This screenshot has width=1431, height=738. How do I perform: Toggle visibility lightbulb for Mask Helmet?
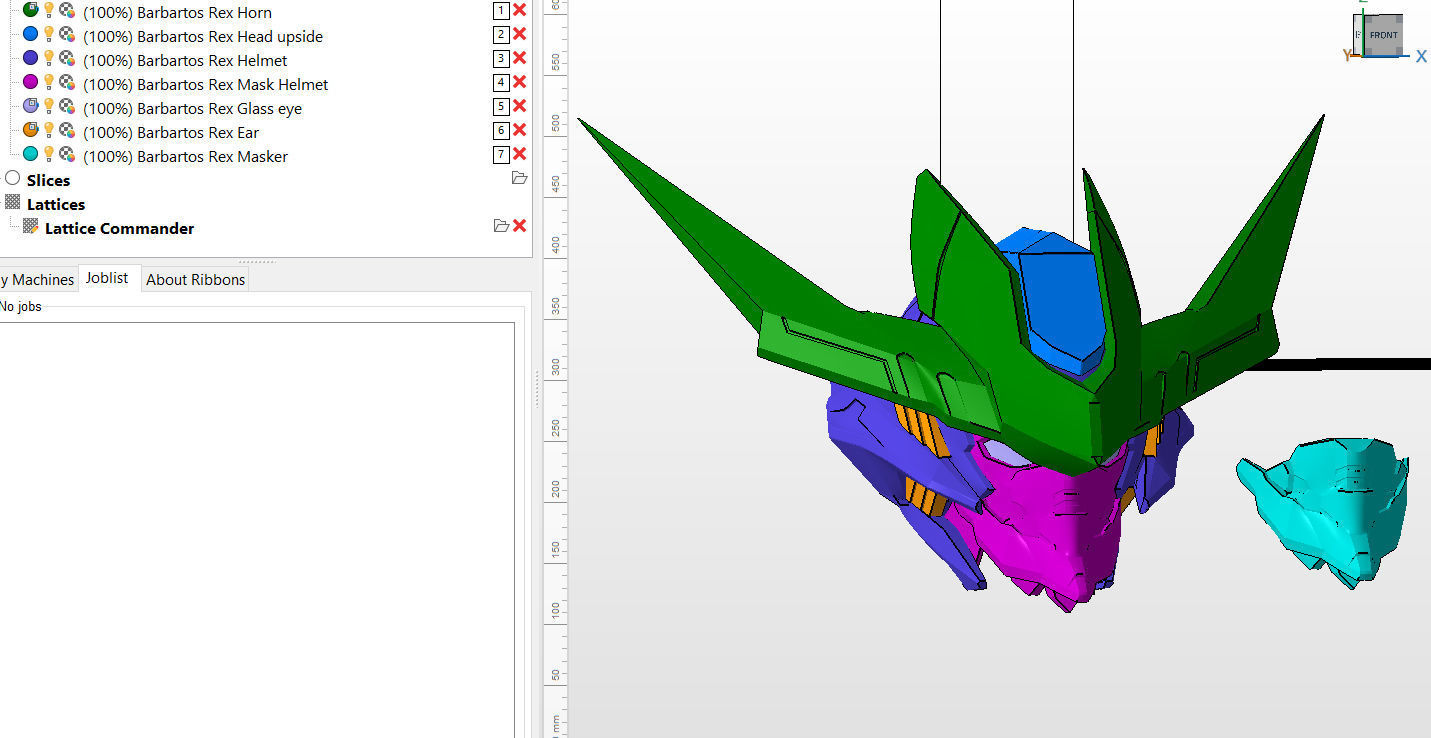tap(48, 82)
